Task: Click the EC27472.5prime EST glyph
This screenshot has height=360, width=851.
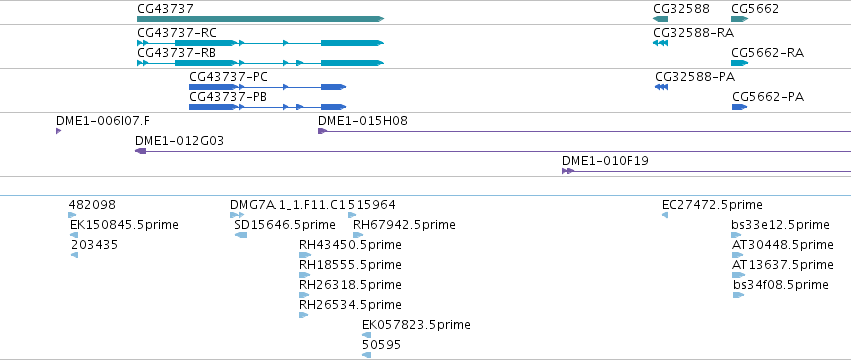Action: [665, 215]
